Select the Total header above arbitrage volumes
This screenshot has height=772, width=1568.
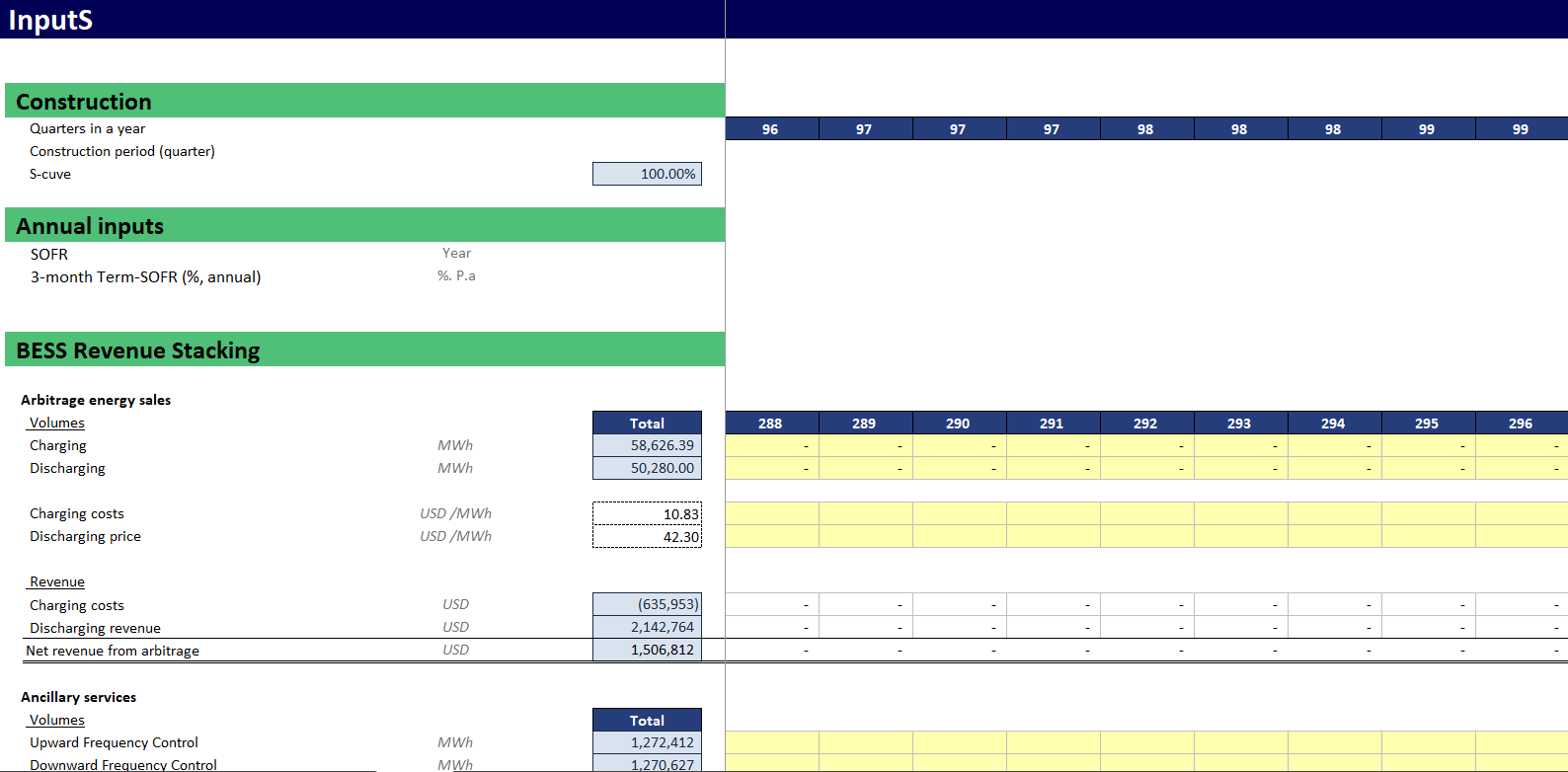click(x=647, y=423)
